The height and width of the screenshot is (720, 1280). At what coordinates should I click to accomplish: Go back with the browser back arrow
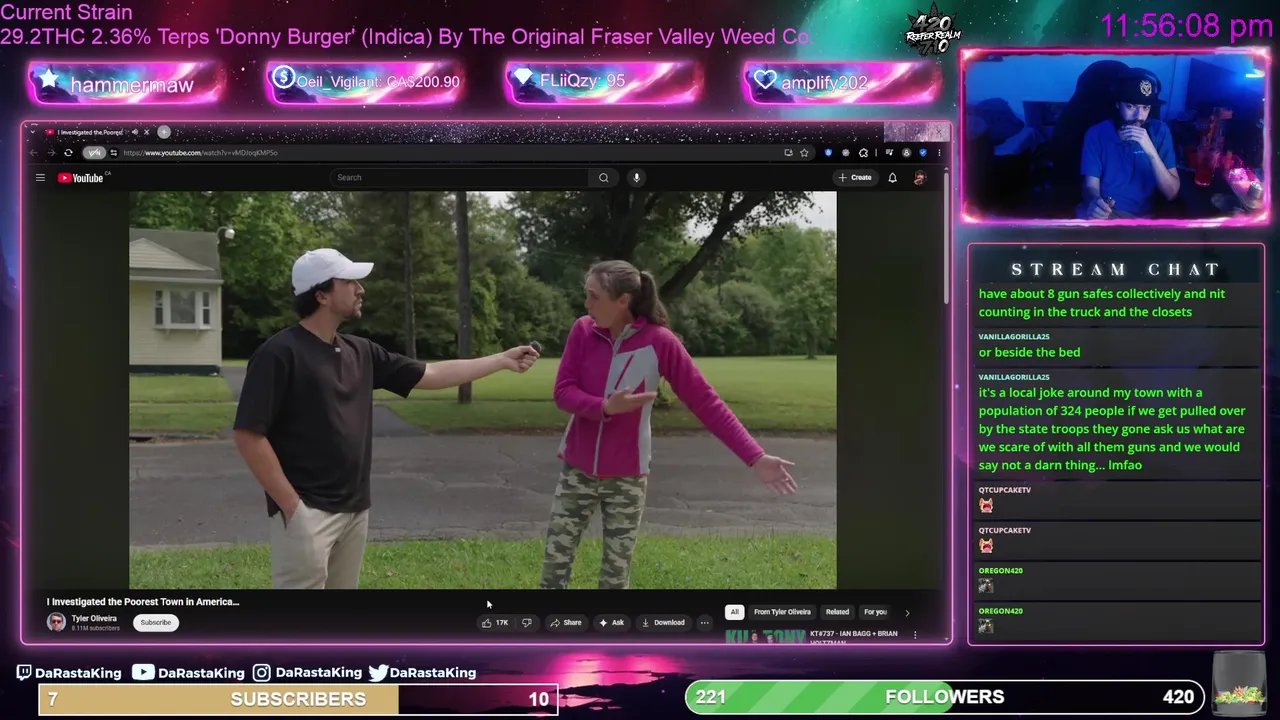[x=34, y=153]
